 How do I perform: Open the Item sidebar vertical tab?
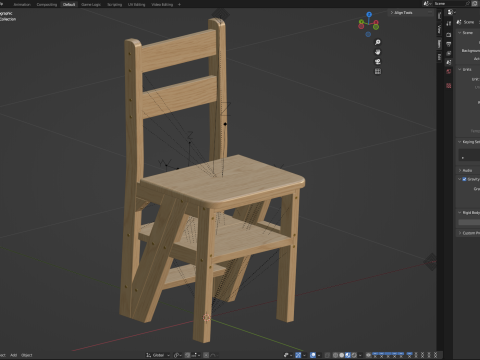point(439,43)
